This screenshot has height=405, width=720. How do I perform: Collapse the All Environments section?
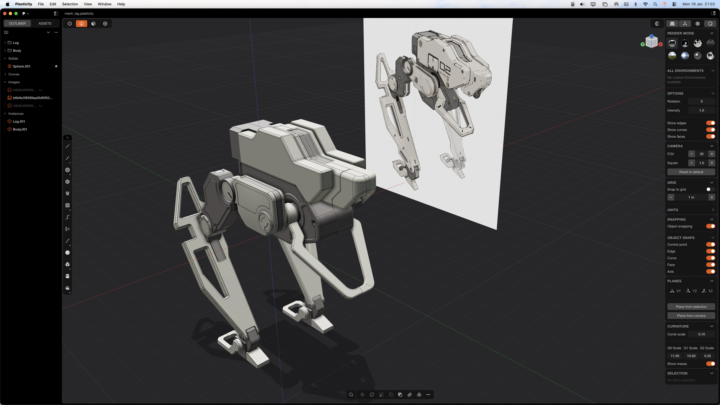tap(712, 71)
